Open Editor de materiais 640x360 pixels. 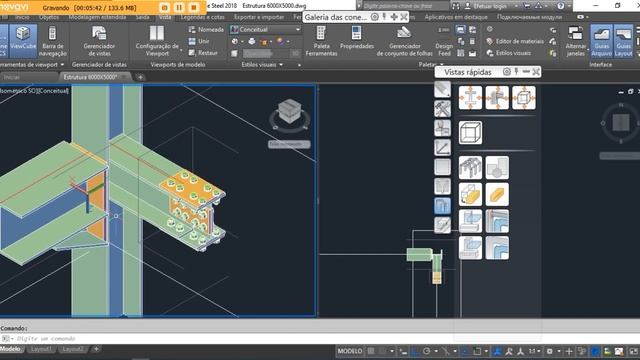pos(515,41)
